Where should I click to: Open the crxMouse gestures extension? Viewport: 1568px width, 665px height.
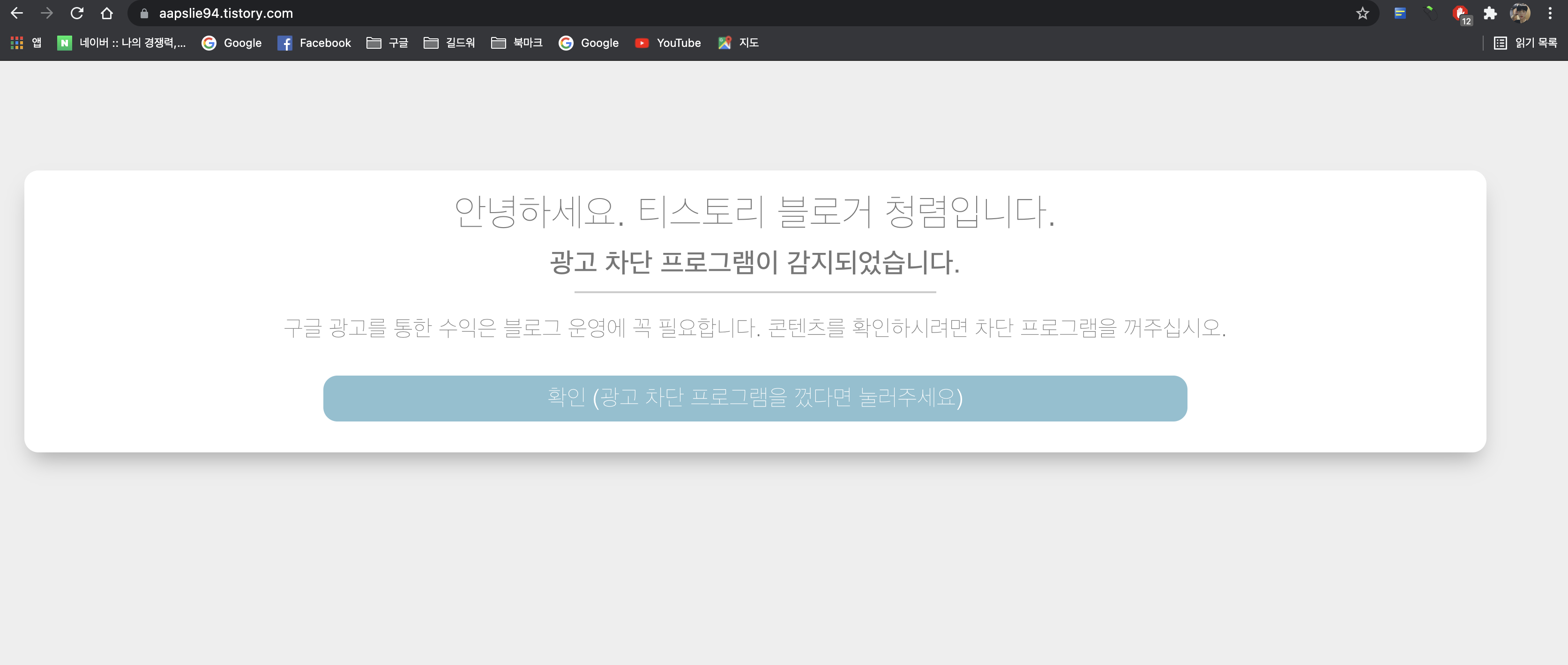point(1429,14)
